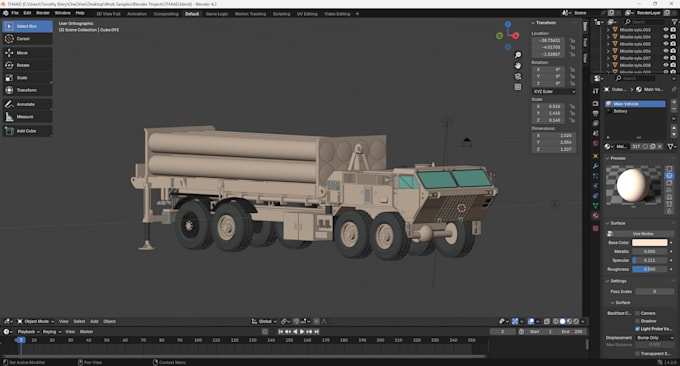680x366 pixels.
Task: Switch to the Animation workspace tab
Action: point(137,14)
